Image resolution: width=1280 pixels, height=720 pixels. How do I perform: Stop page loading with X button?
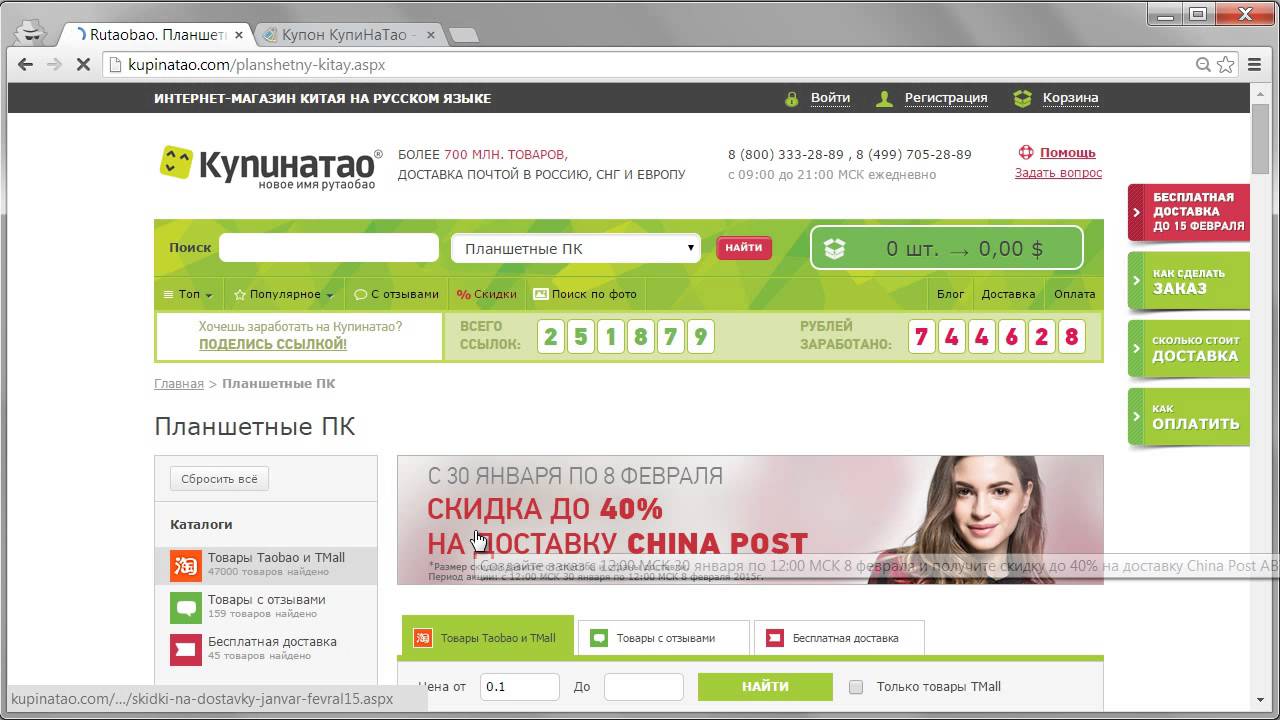point(83,65)
